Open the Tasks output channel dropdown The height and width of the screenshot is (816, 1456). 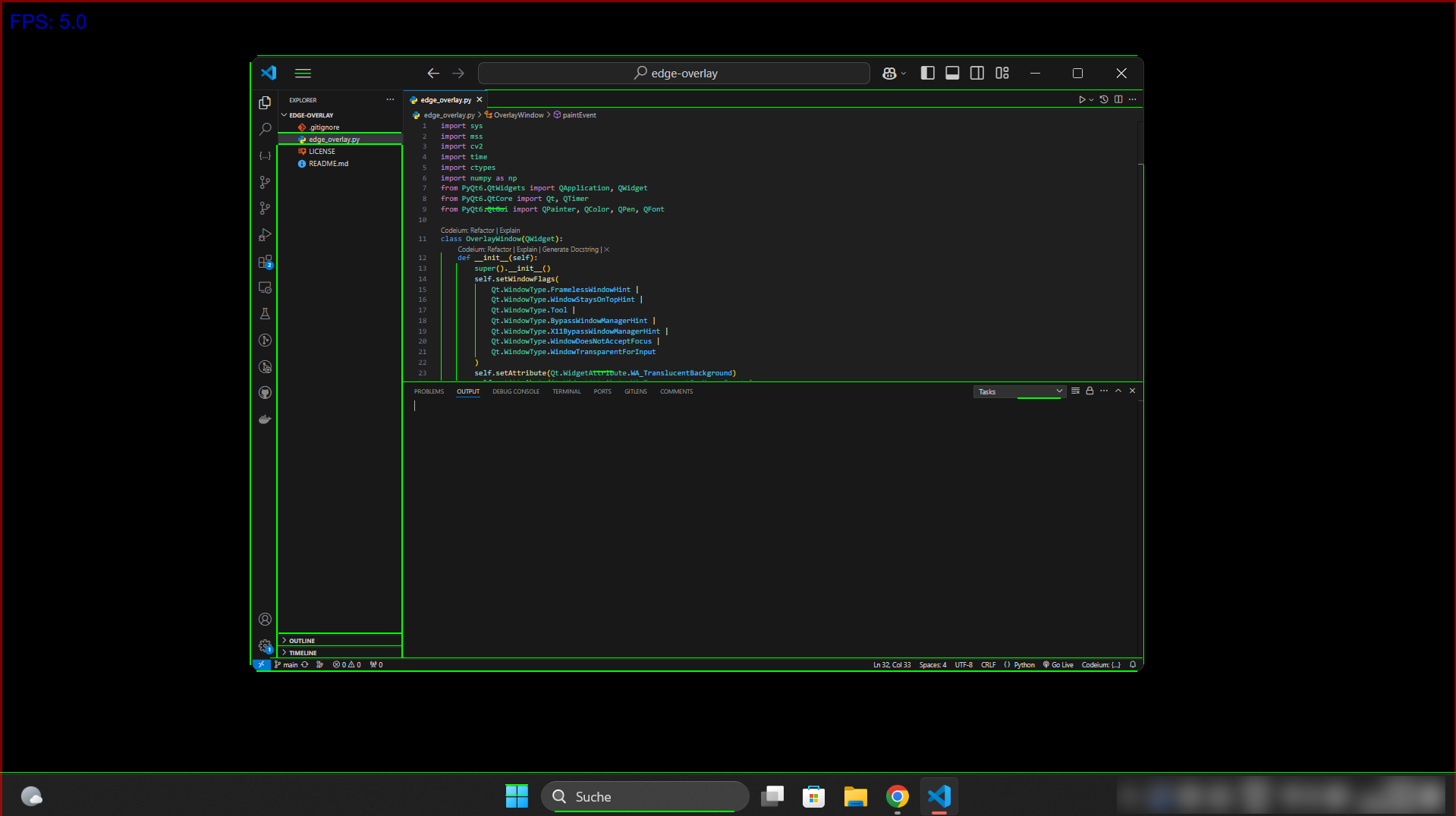tap(1019, 391)
